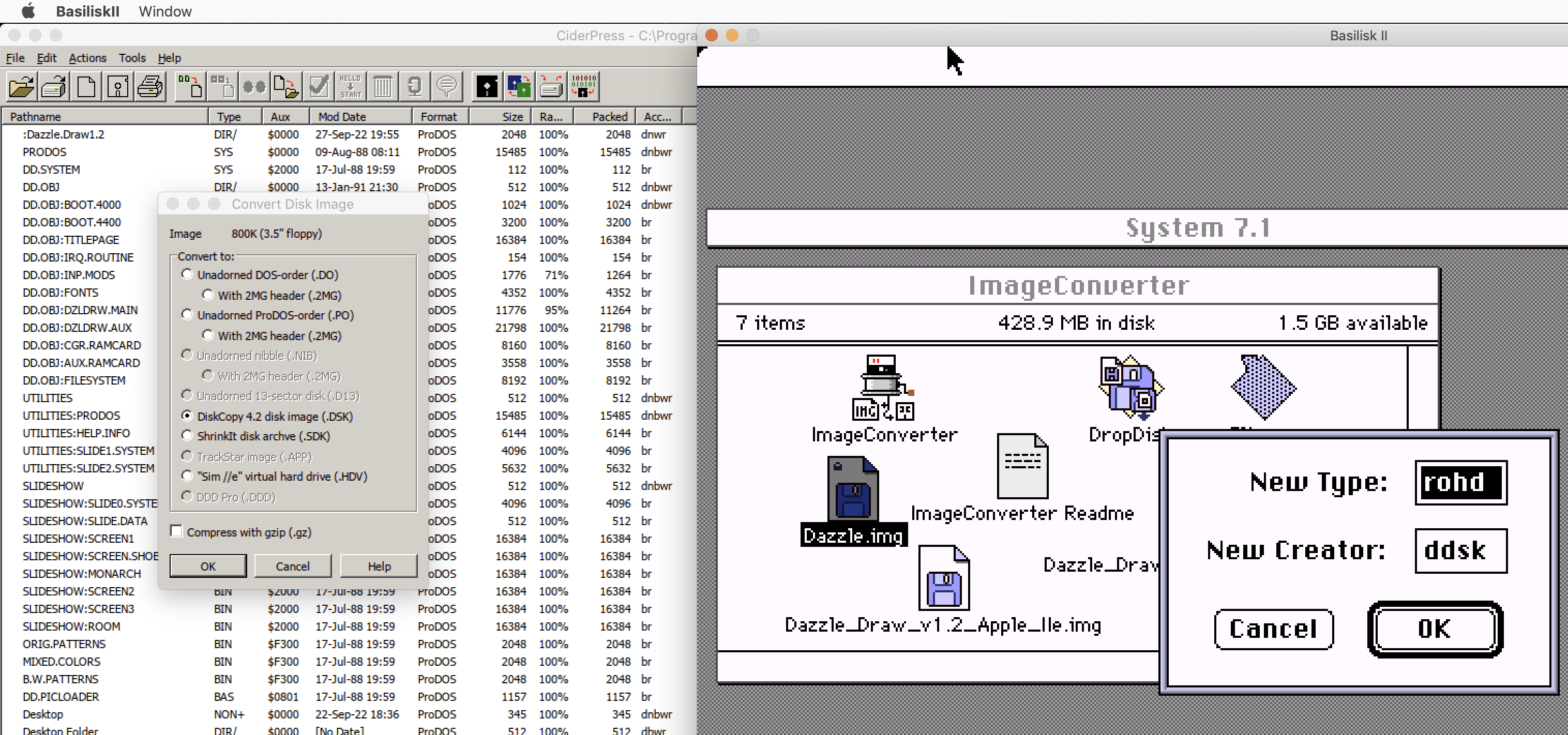Click OK in the New Type dialog
This screenshot has width=1568, height=735.
[1435, 629]
